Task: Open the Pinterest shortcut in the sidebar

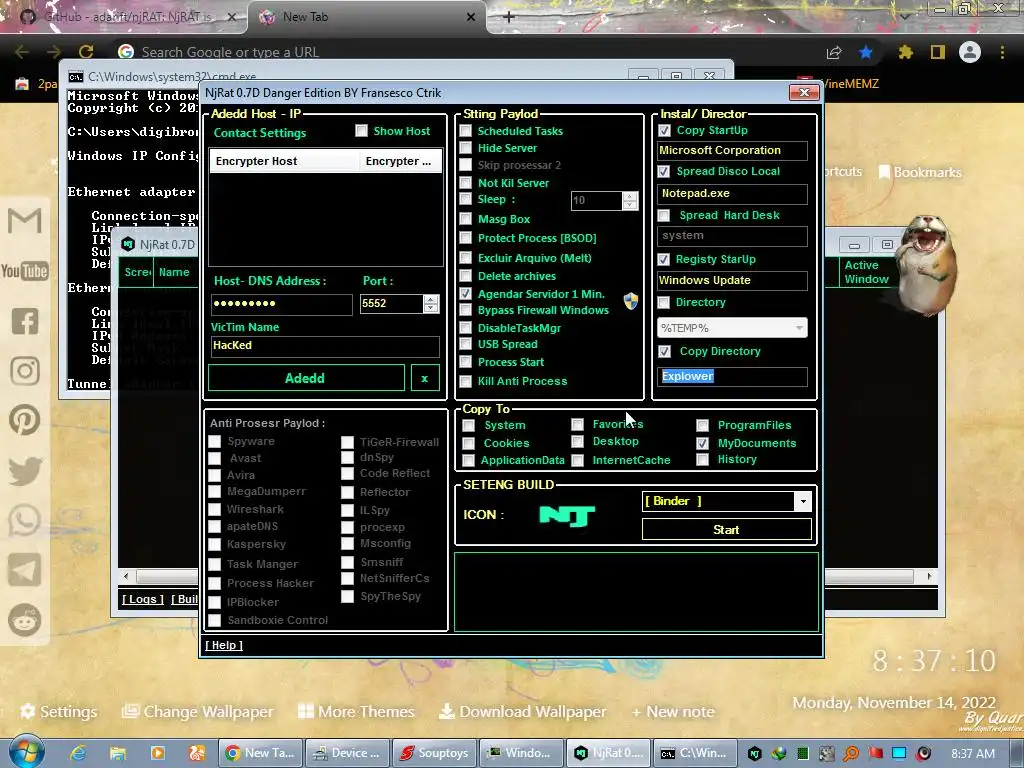Action: (25, 420)
